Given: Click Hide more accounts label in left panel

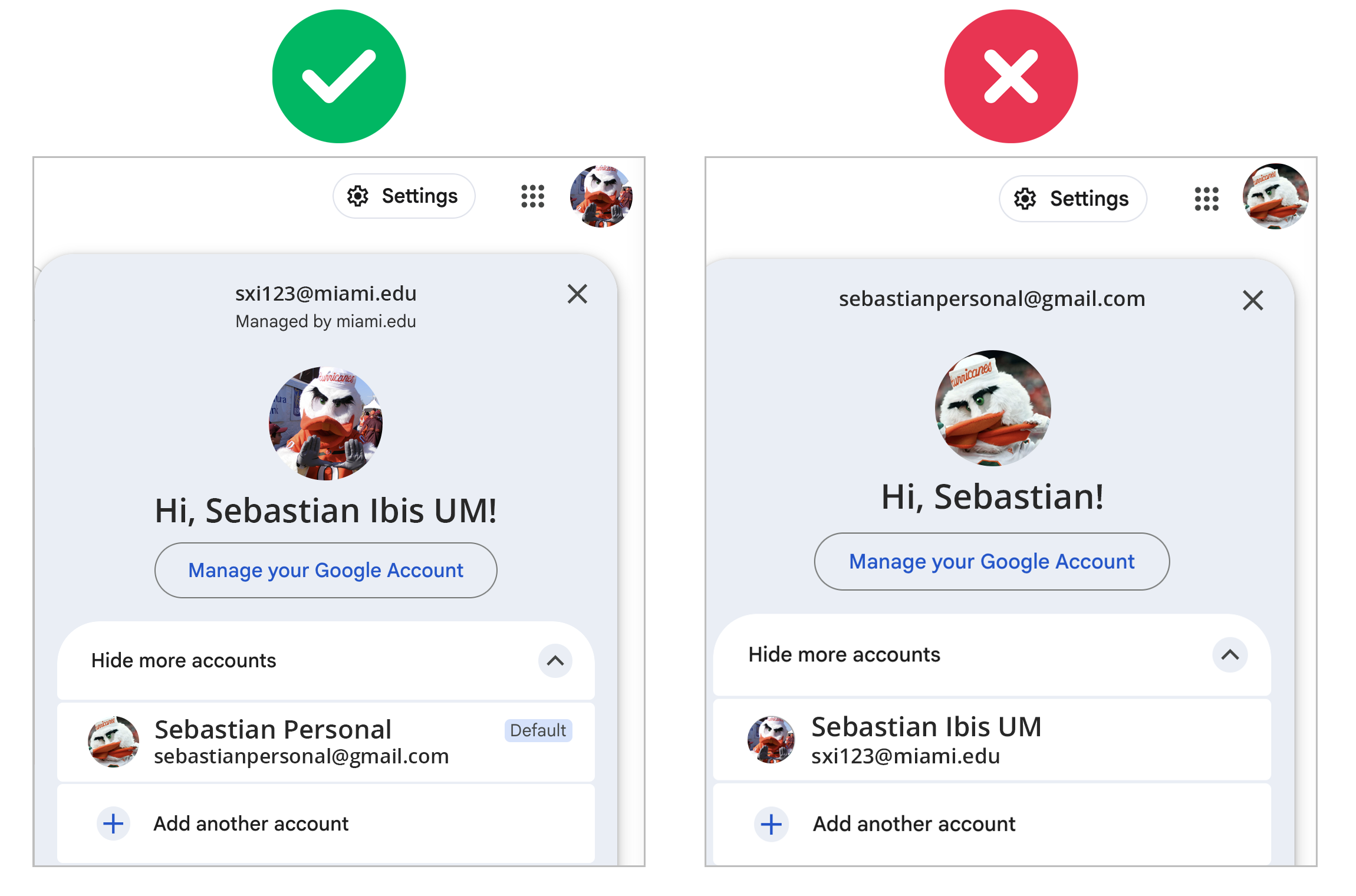Looking at the screenshot, I should point(183,661).
